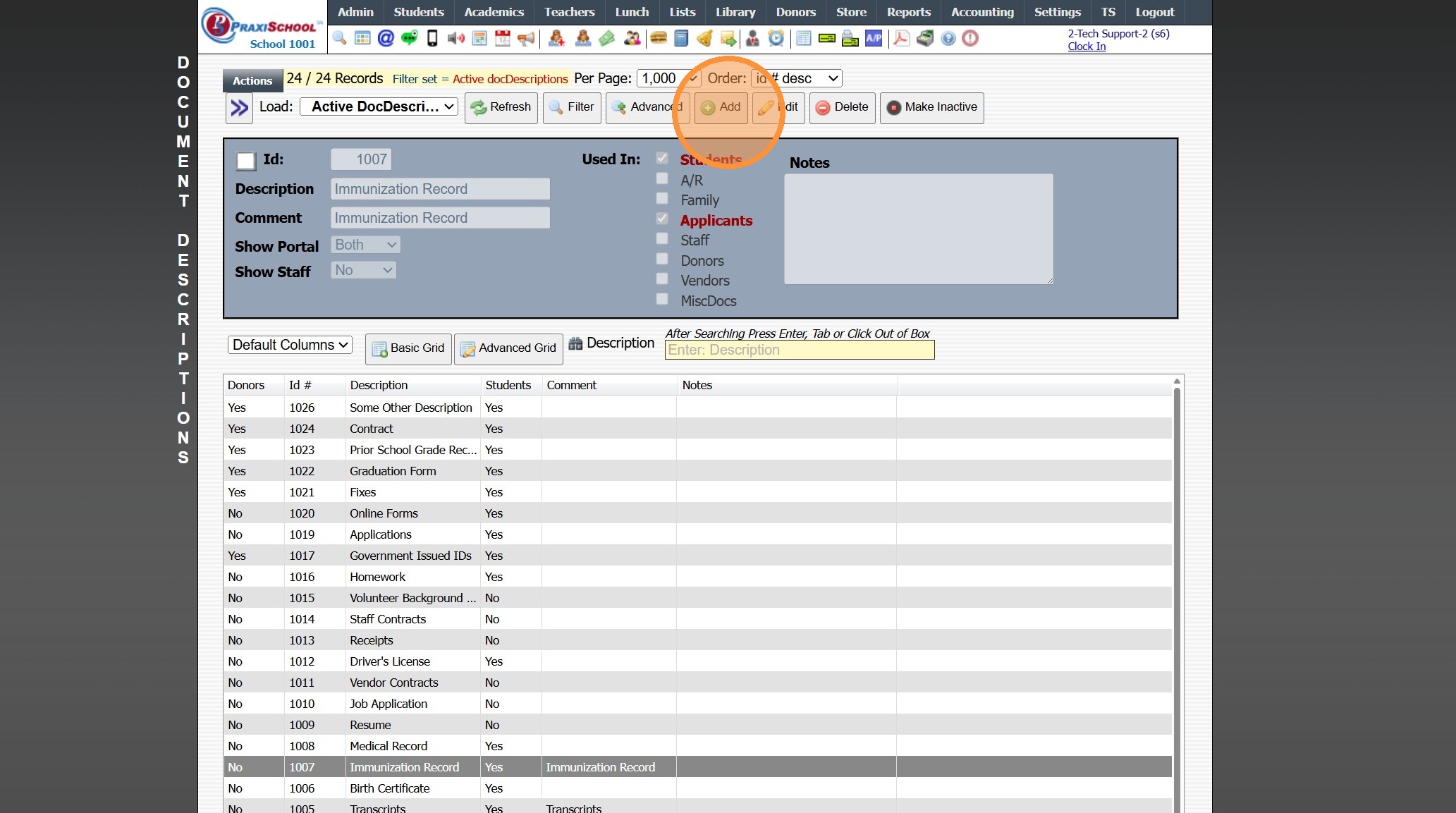Click the green chat bubble icon
Image resolution: width=1456 pixels, height=813 pixels.
tap(409, 38)
